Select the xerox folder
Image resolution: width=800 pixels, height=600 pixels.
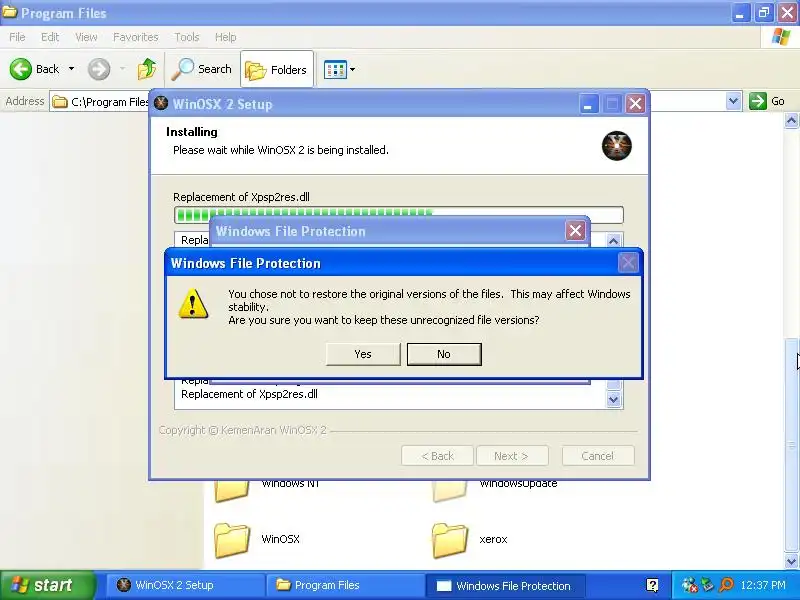tap(469, 540)
